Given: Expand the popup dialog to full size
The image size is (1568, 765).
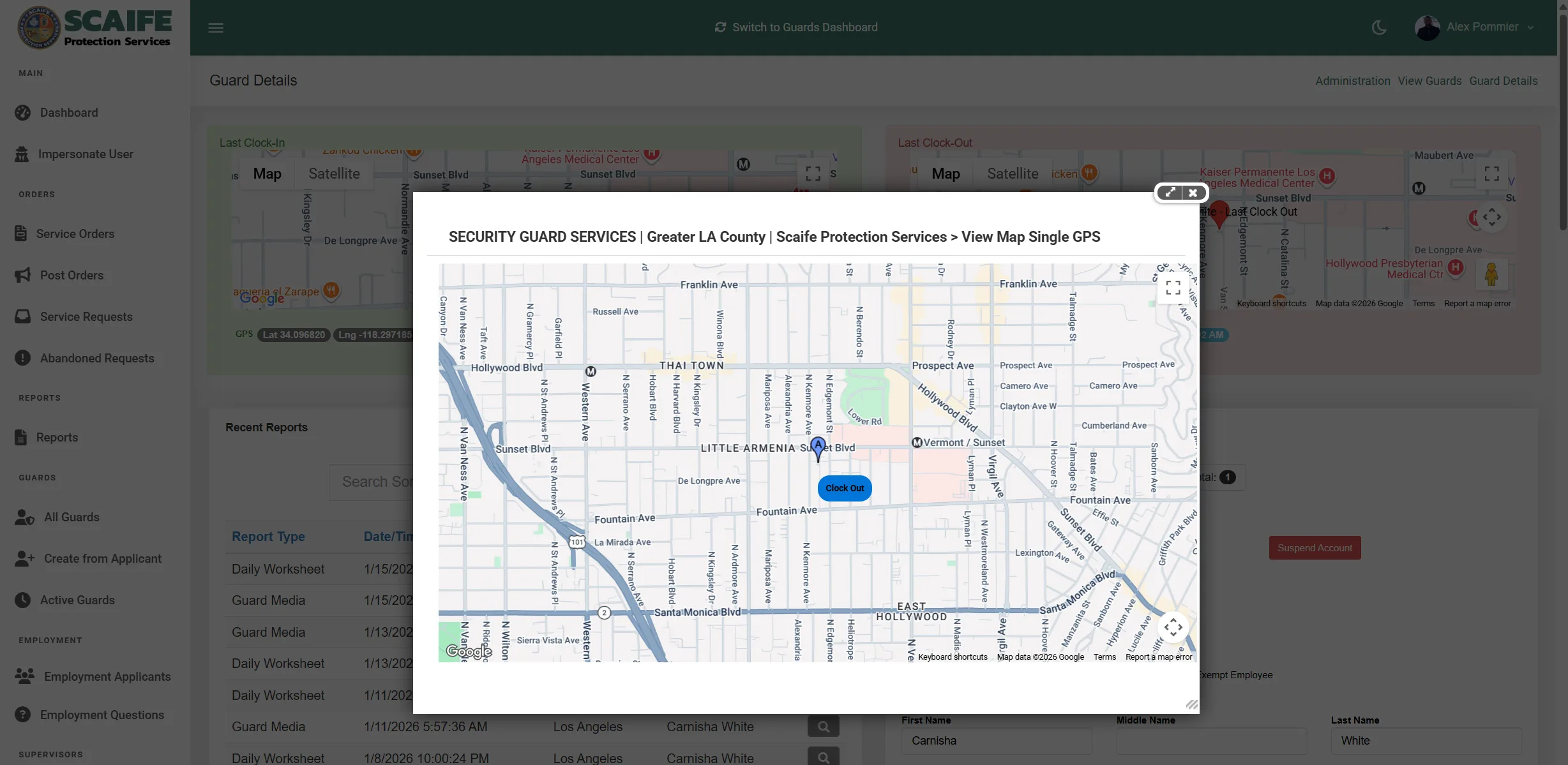Looking at the screenshot, I should 1170,193.
